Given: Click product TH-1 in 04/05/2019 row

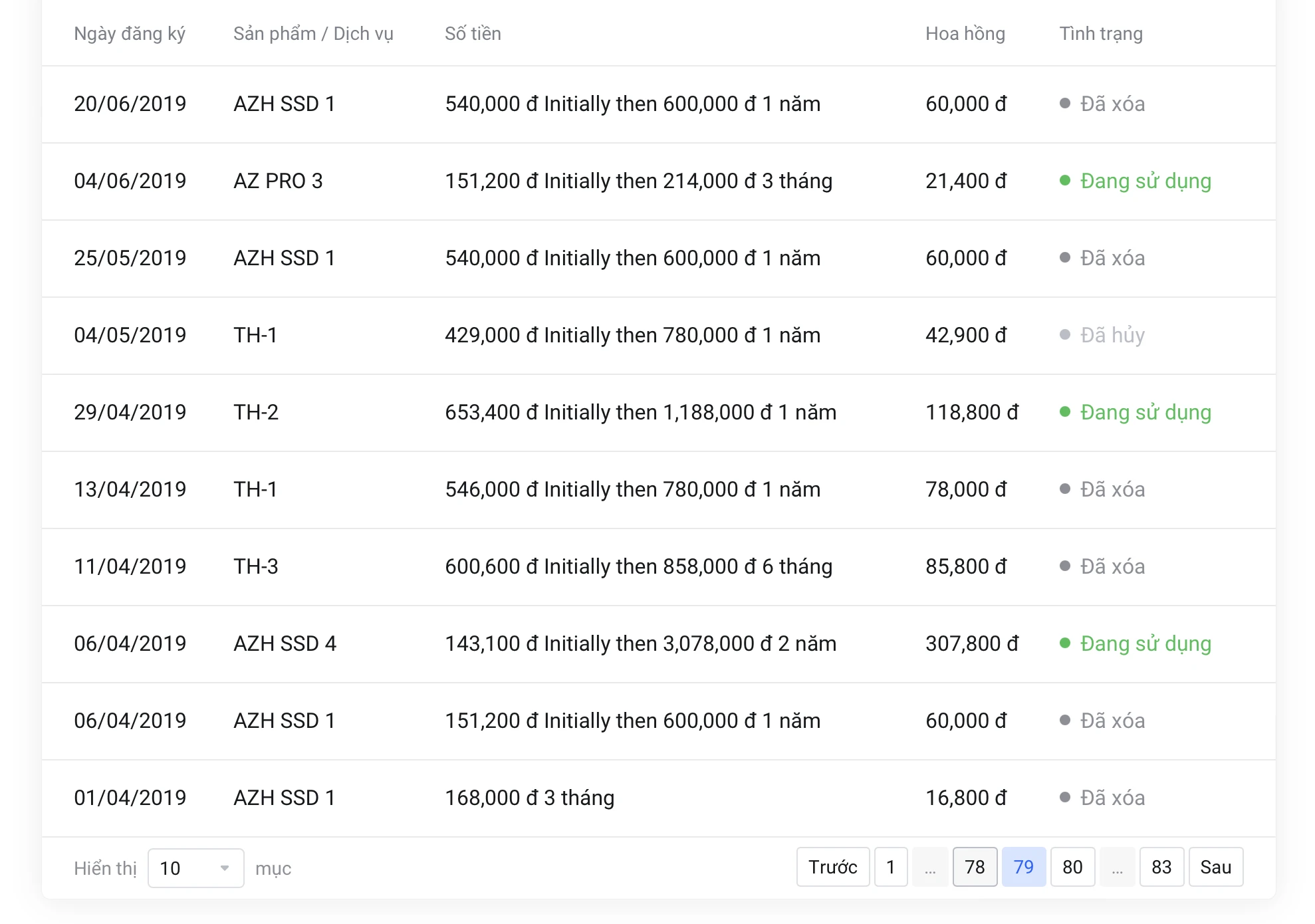Looking at the screenshot, I should pos(255,335).
